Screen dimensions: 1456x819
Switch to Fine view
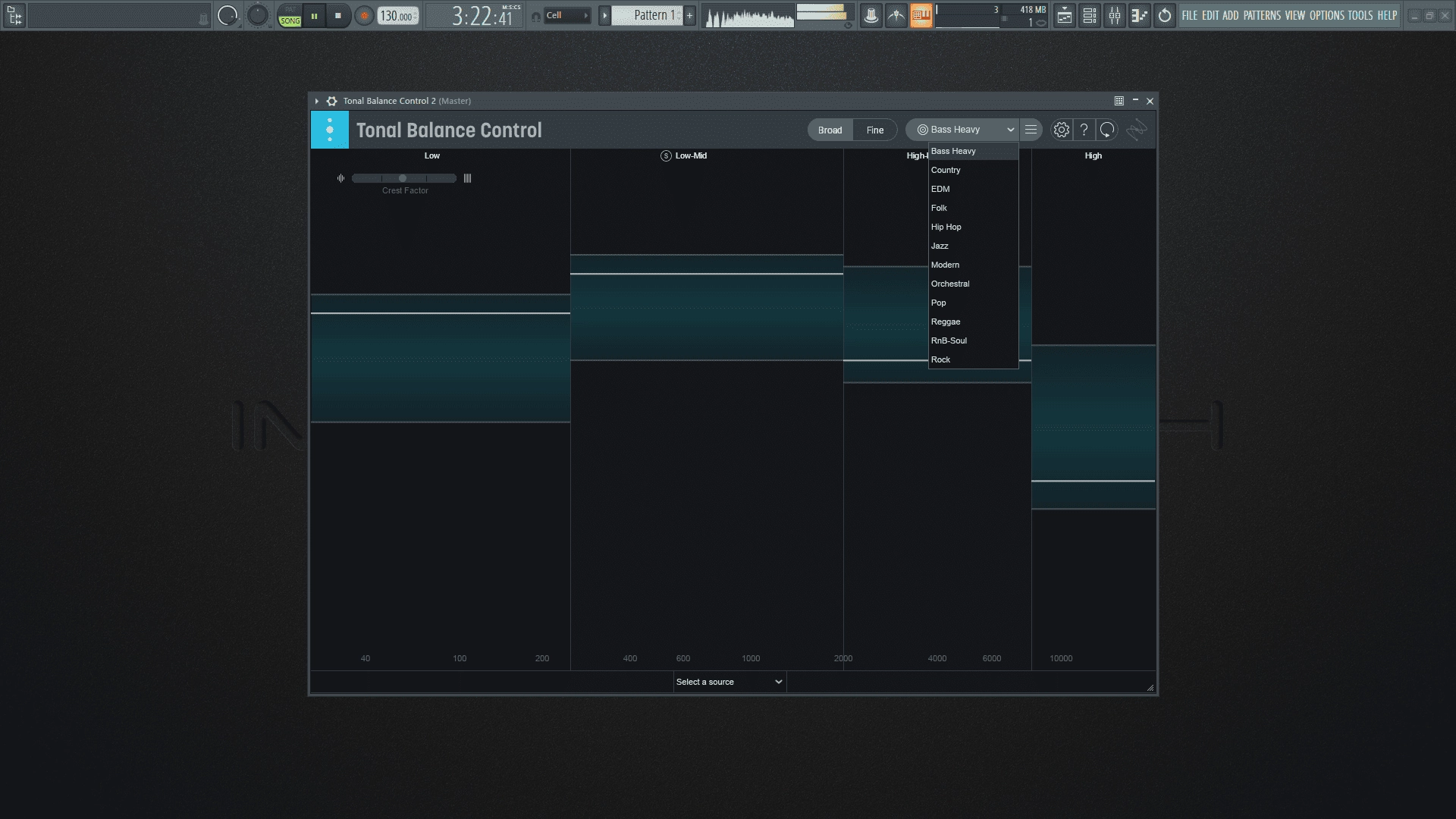click(875, 130)
